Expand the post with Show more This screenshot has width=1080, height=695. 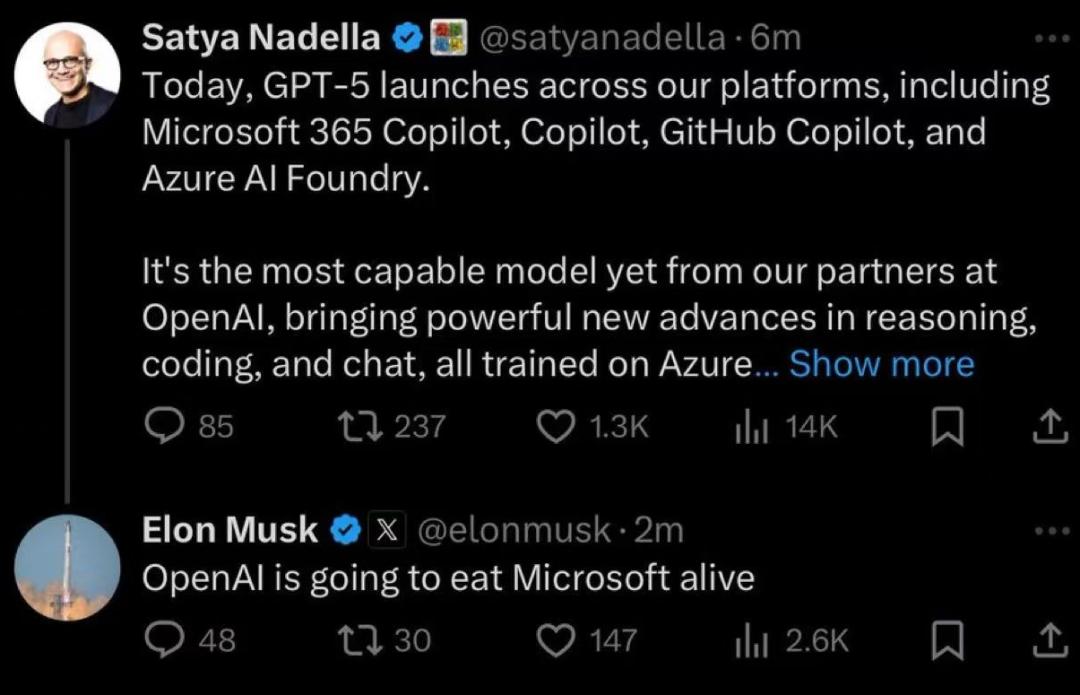click(x=881, y=365)
